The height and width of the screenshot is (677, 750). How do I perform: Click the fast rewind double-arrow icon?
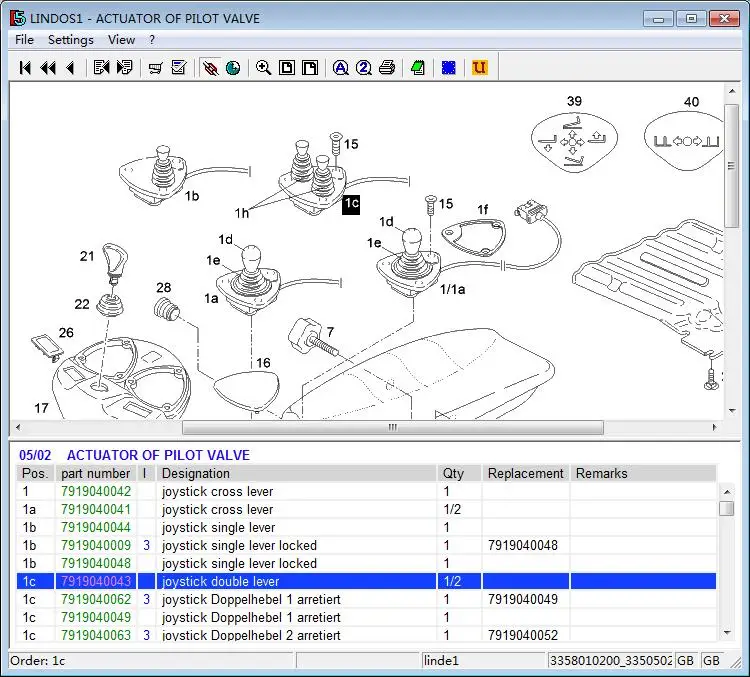48,67
